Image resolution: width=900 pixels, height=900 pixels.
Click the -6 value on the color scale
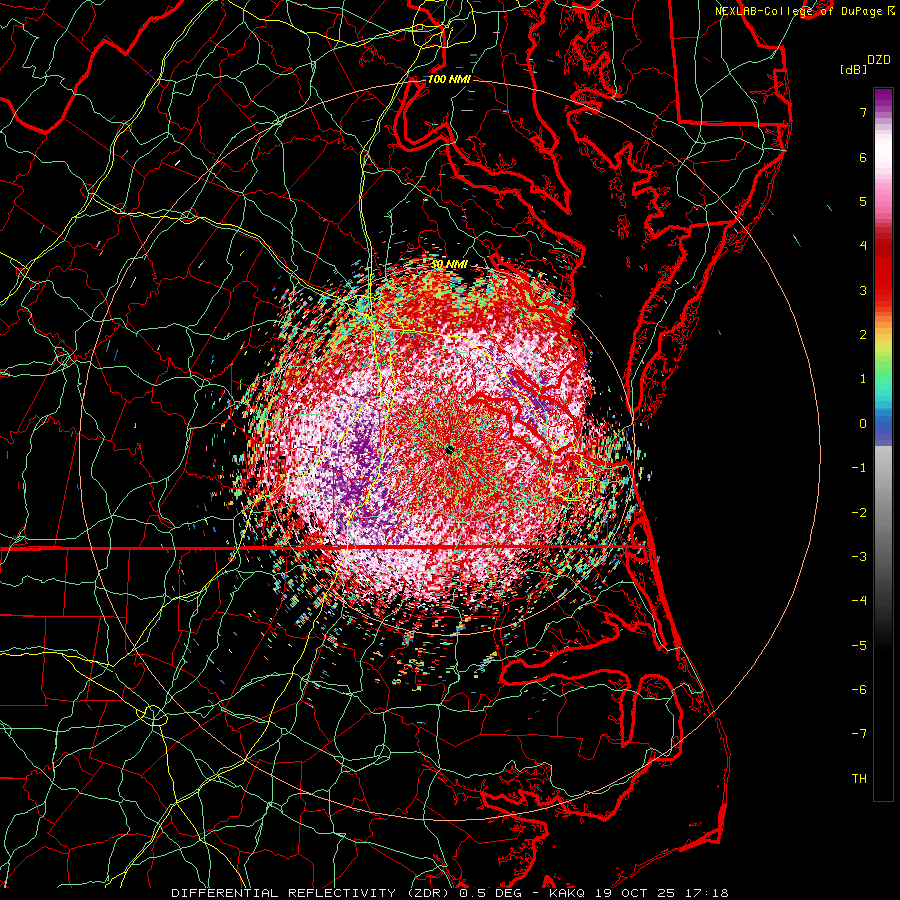859,689
